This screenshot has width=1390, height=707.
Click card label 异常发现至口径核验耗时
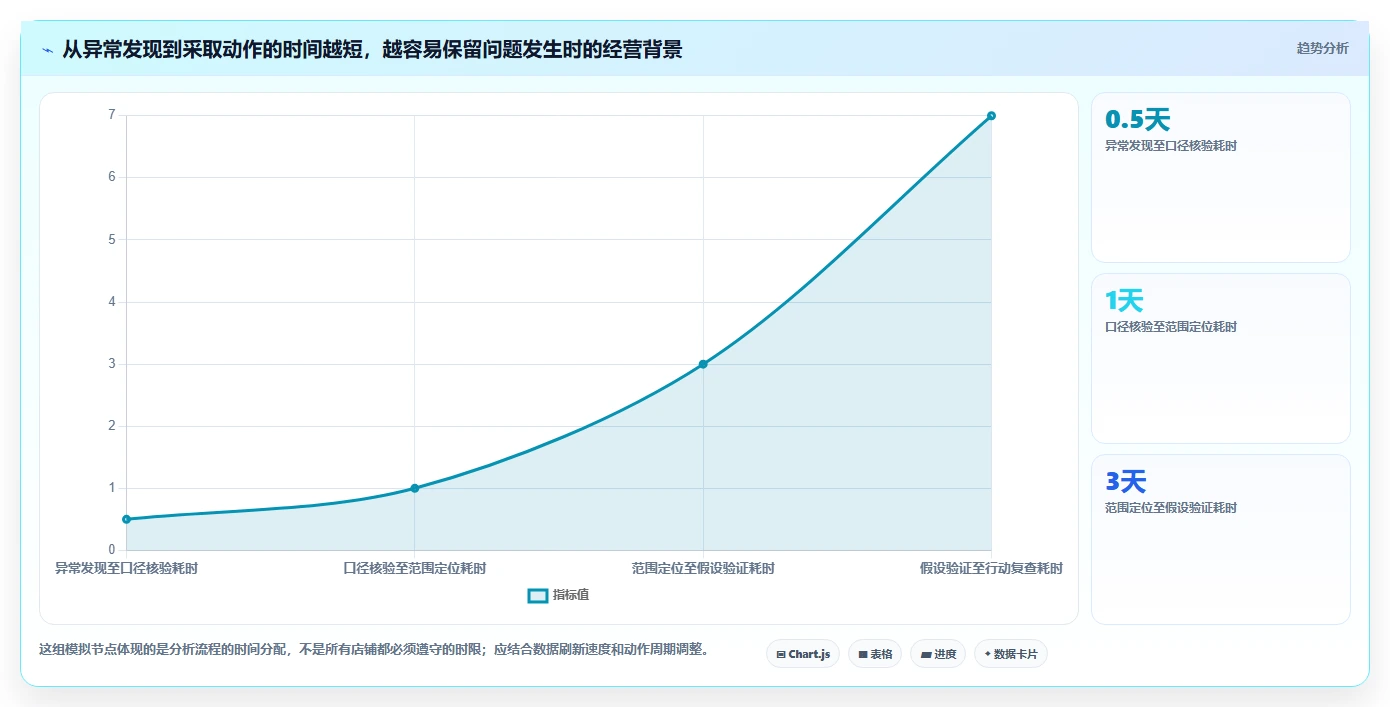tap(1170, 146)
